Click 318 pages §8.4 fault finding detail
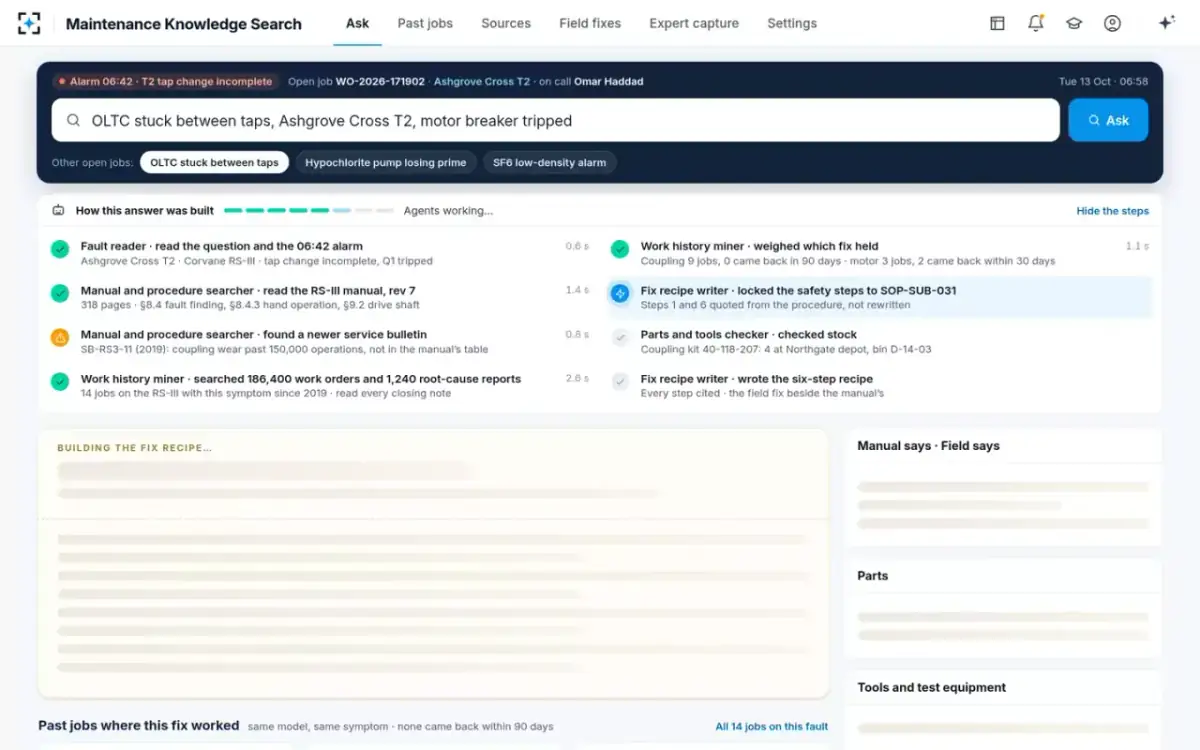Screen dimensions: 1200x750 tap(250, 305)
